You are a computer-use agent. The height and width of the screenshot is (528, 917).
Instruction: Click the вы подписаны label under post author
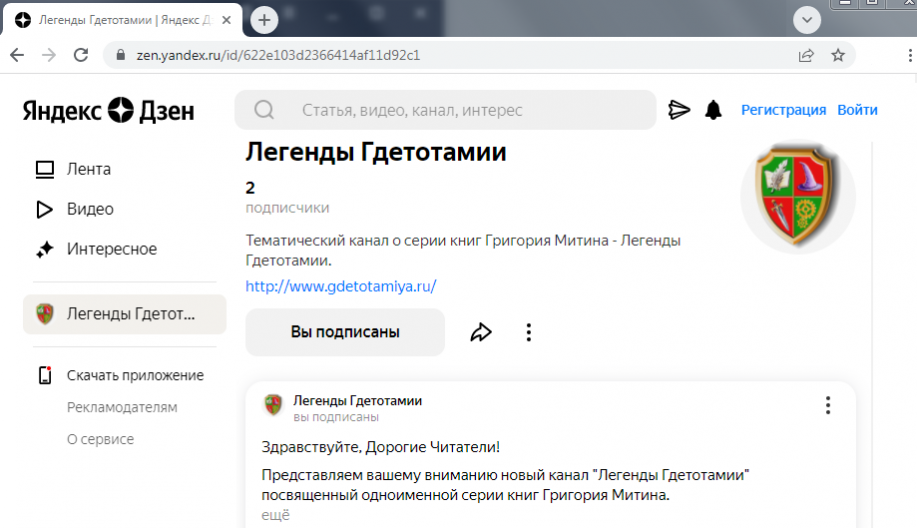pos(336,417)
